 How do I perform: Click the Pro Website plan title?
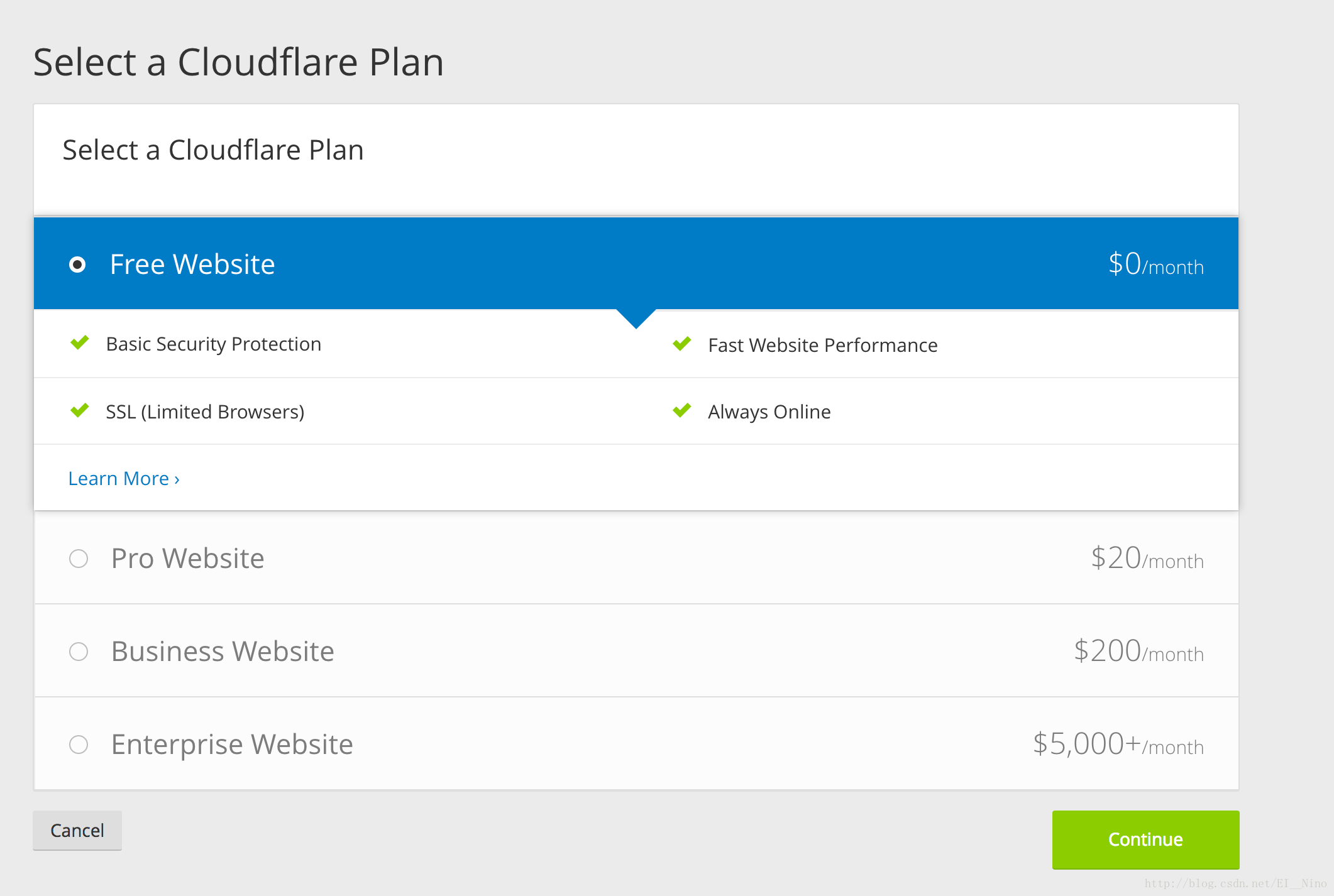point(188,559)
